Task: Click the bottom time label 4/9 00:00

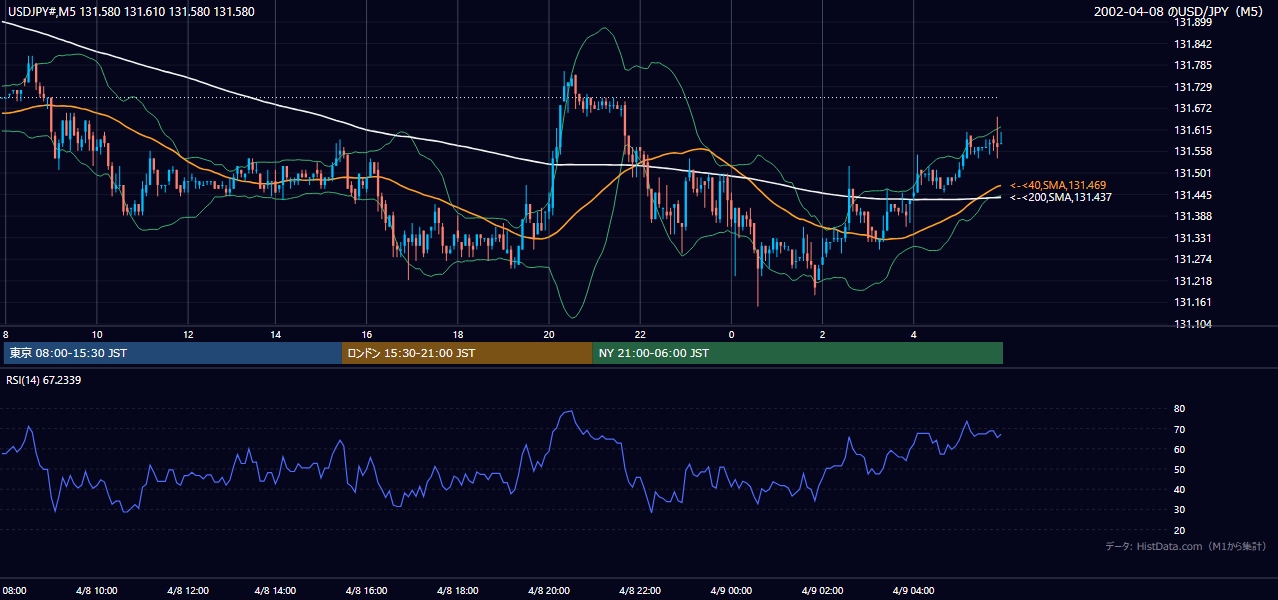Action: 731,590
